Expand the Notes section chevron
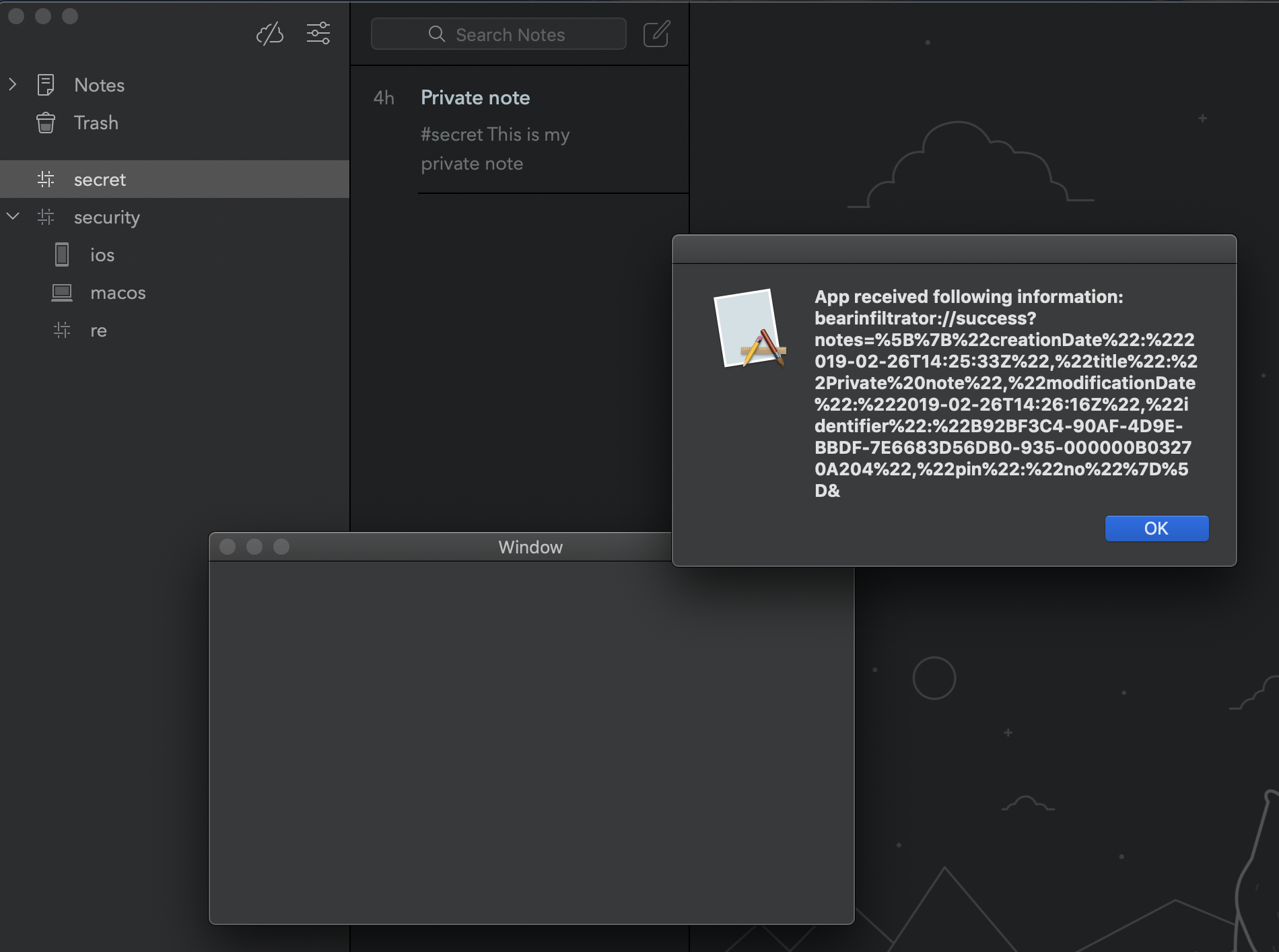 tap(12, 84)
